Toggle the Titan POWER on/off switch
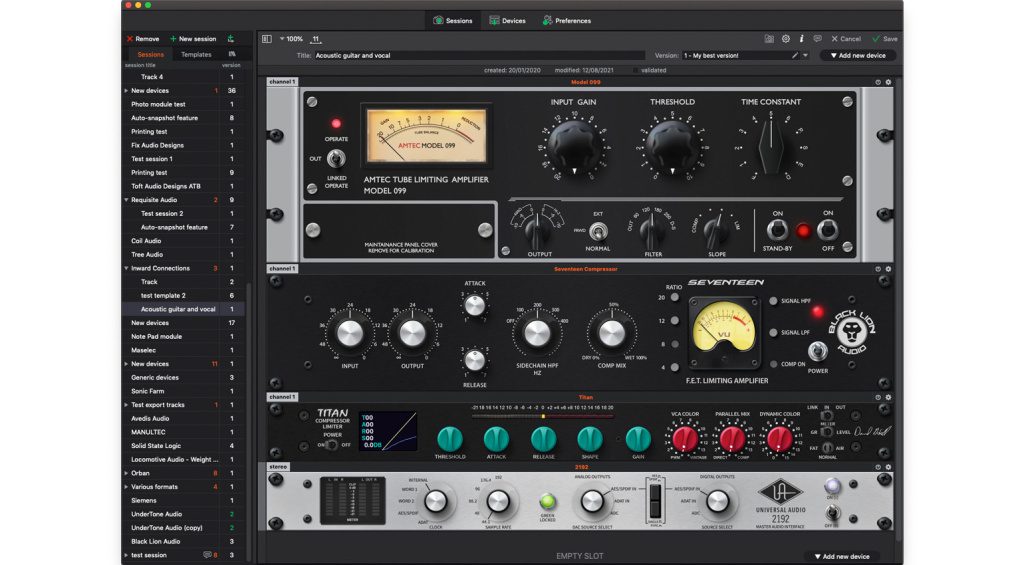This screenshot has height=565, width=1024. coord(332,445)
